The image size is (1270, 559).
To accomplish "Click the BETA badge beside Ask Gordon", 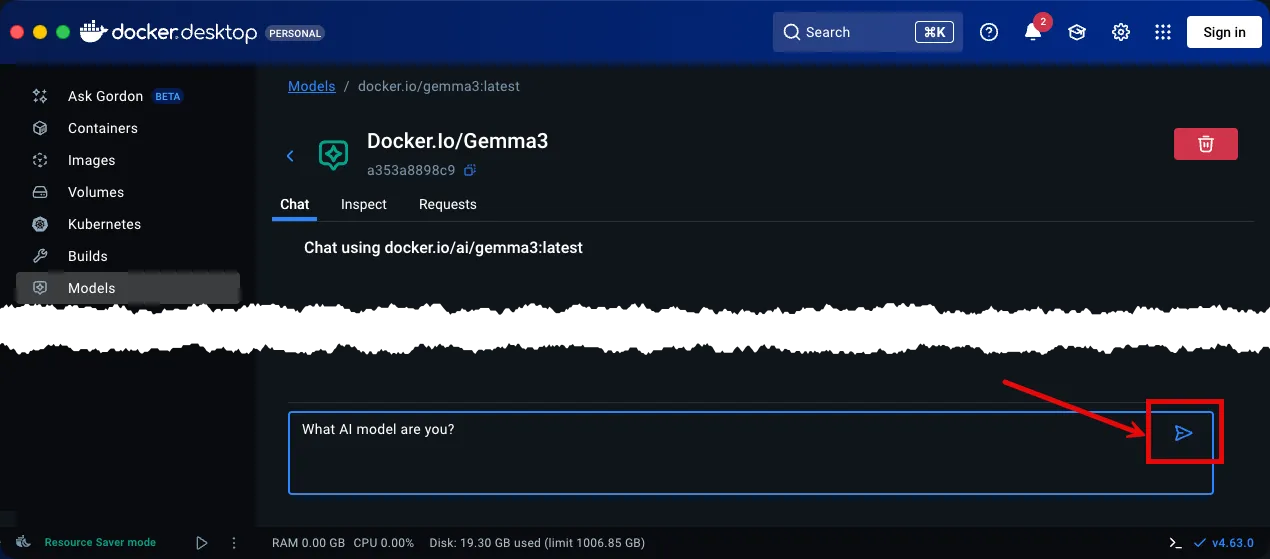I will point(168,97).
